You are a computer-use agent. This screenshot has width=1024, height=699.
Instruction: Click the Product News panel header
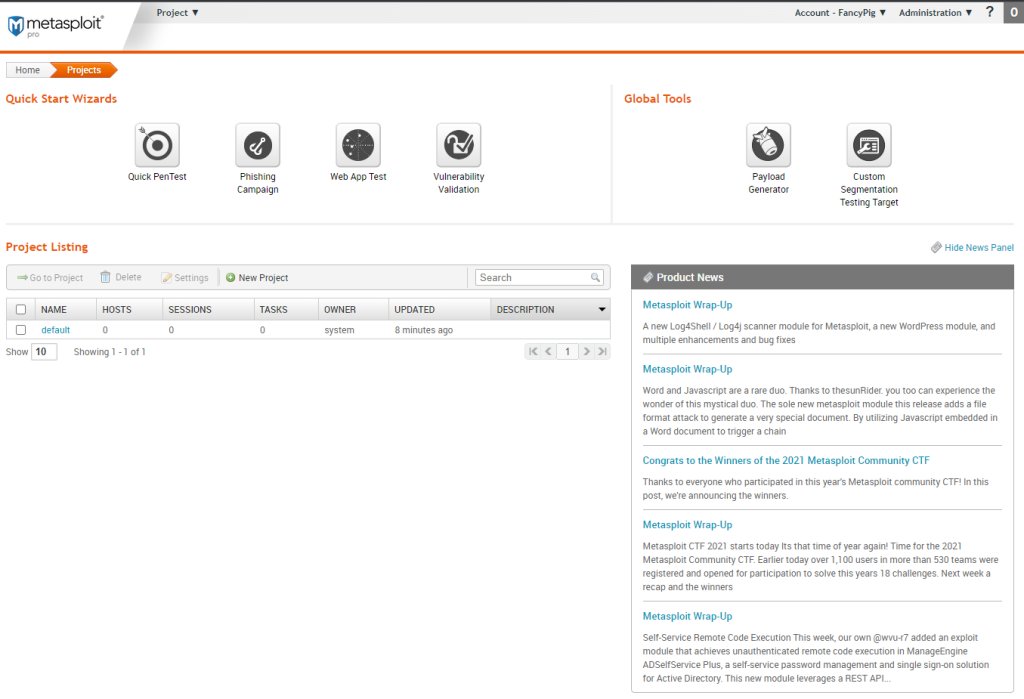point(822,277)
